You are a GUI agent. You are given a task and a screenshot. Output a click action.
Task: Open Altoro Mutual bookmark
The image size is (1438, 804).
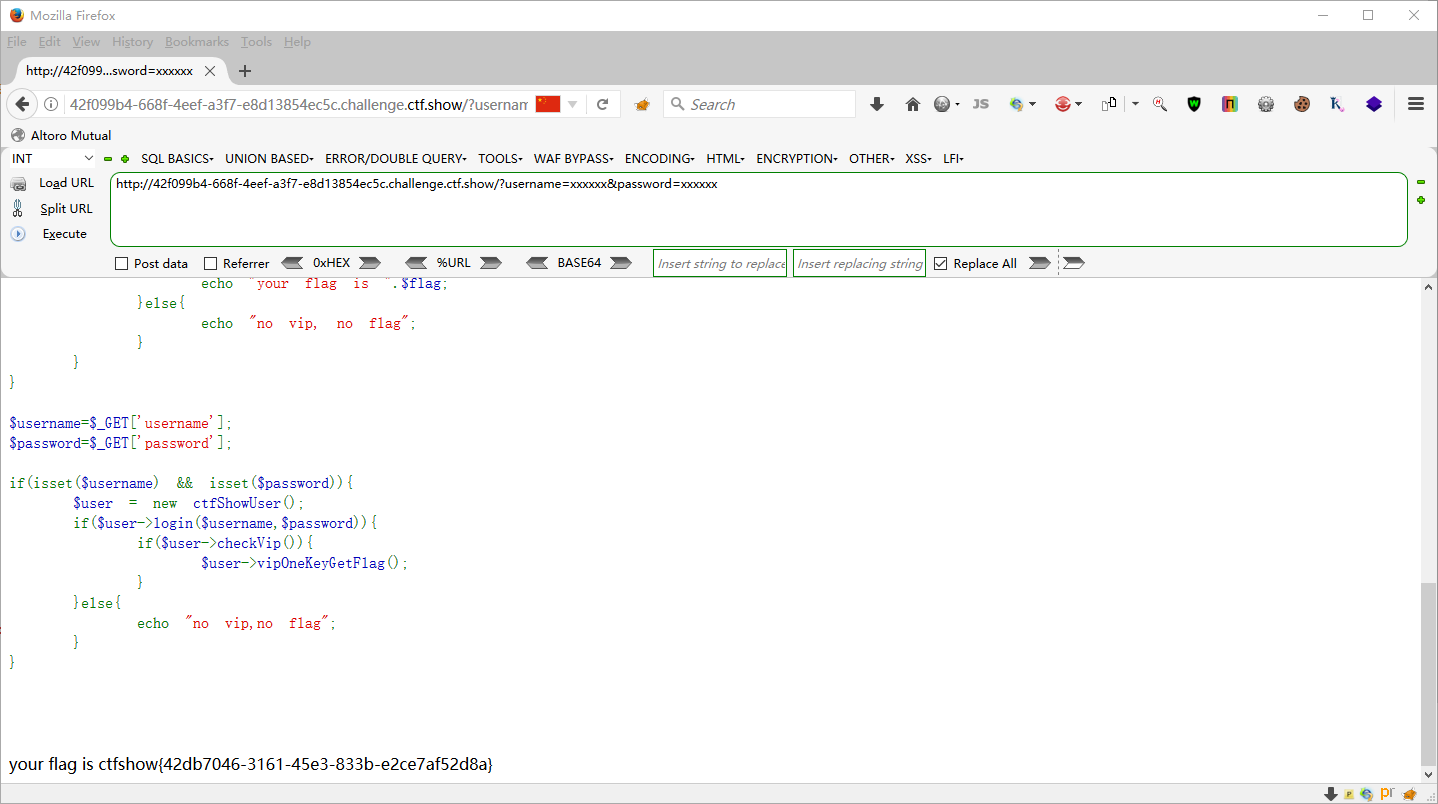click(61, 135)
